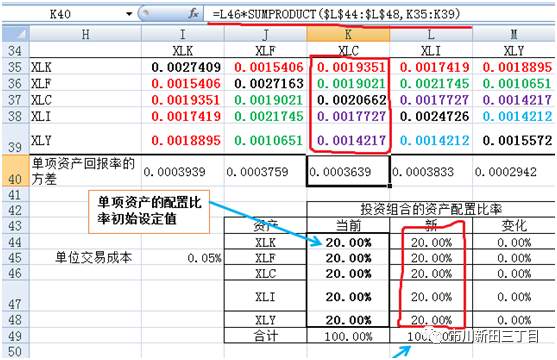Click the 投资组合的资产配置比率 header cell
Image resolution: width=557 pixels, height=360 pixels.
coord(431,209)
